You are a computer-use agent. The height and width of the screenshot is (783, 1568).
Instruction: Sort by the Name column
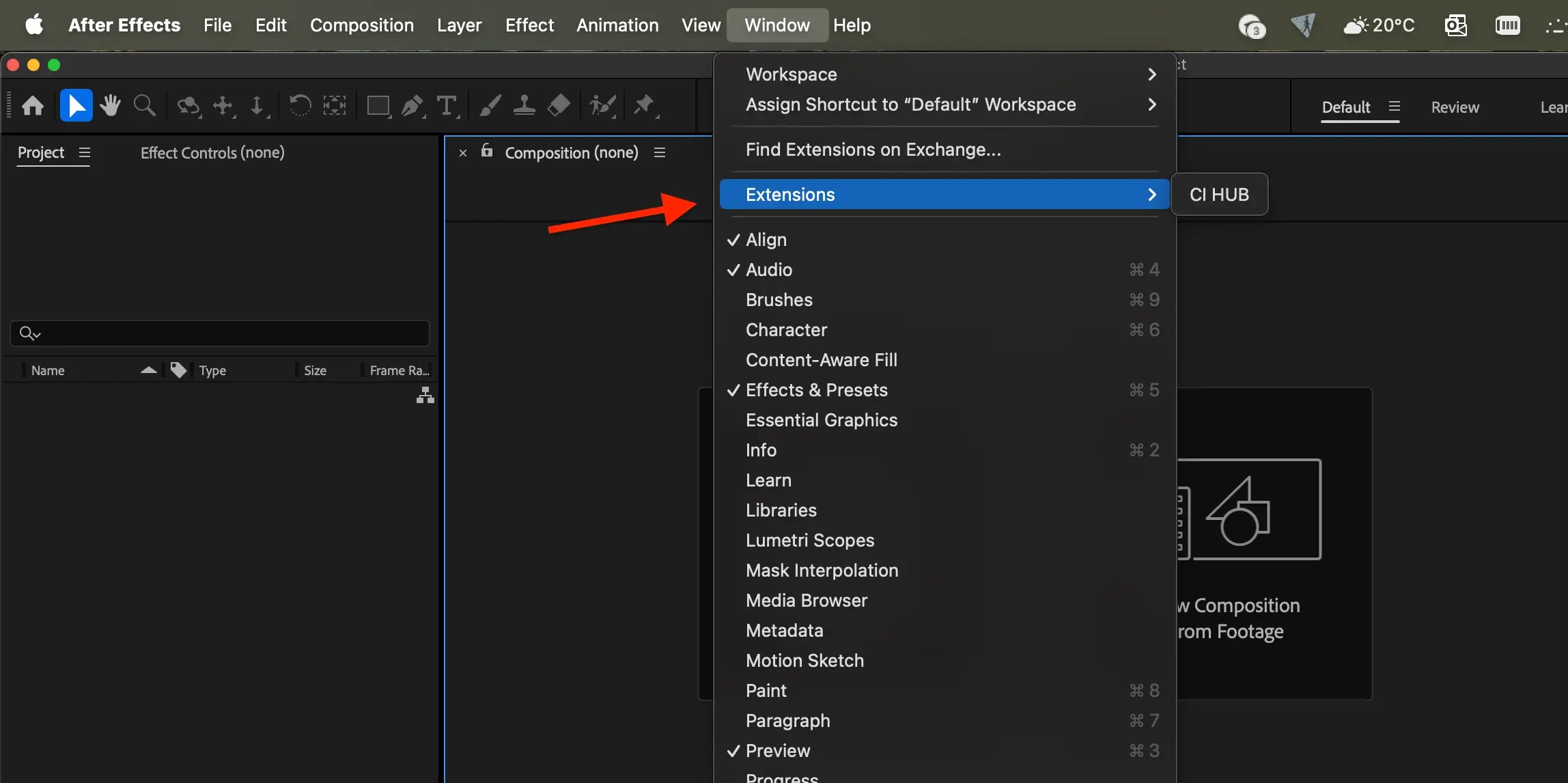pyautogui.click(x=48, y=370)
